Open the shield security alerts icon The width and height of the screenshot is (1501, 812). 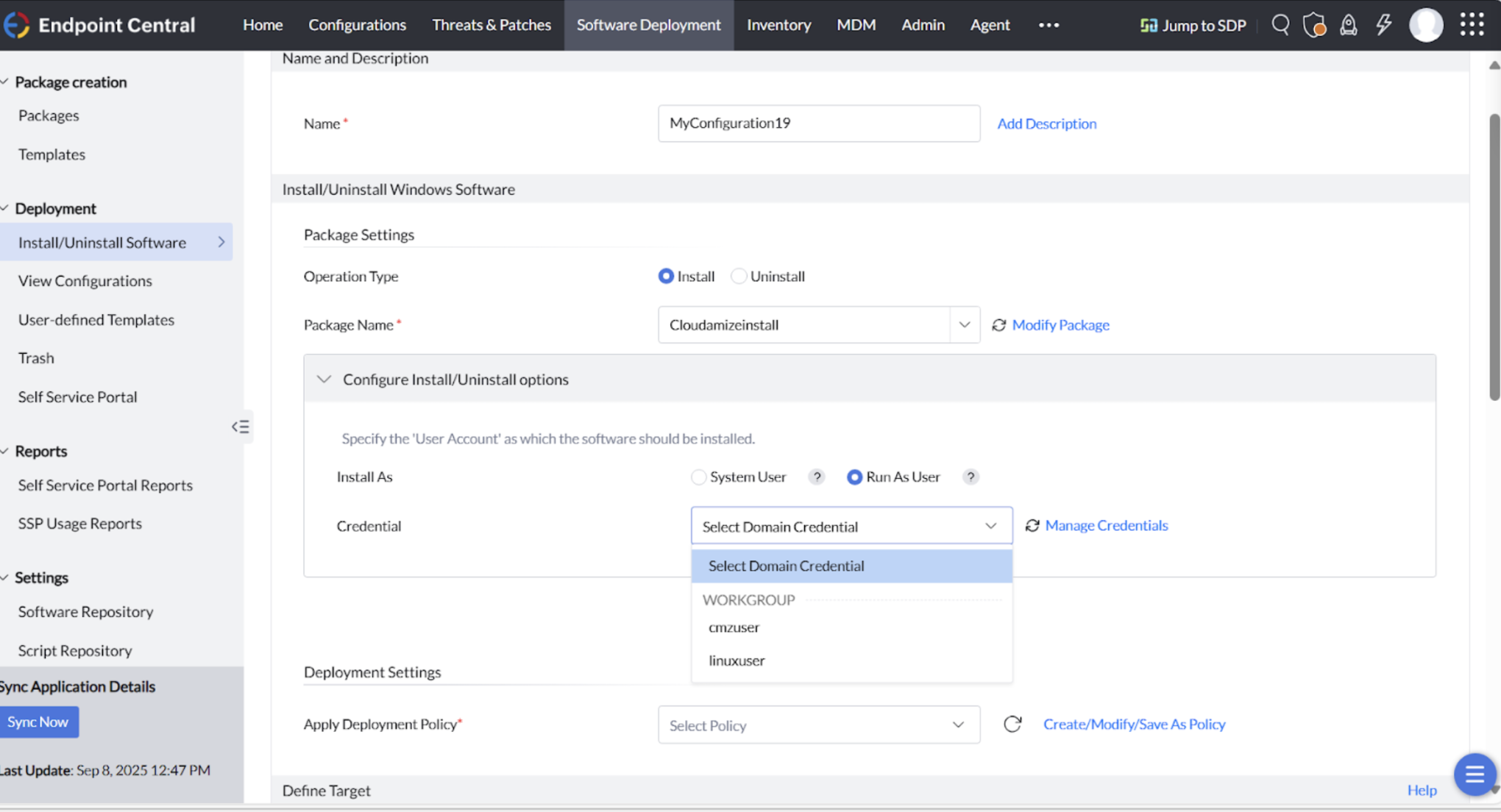[x=1314, y=25]
